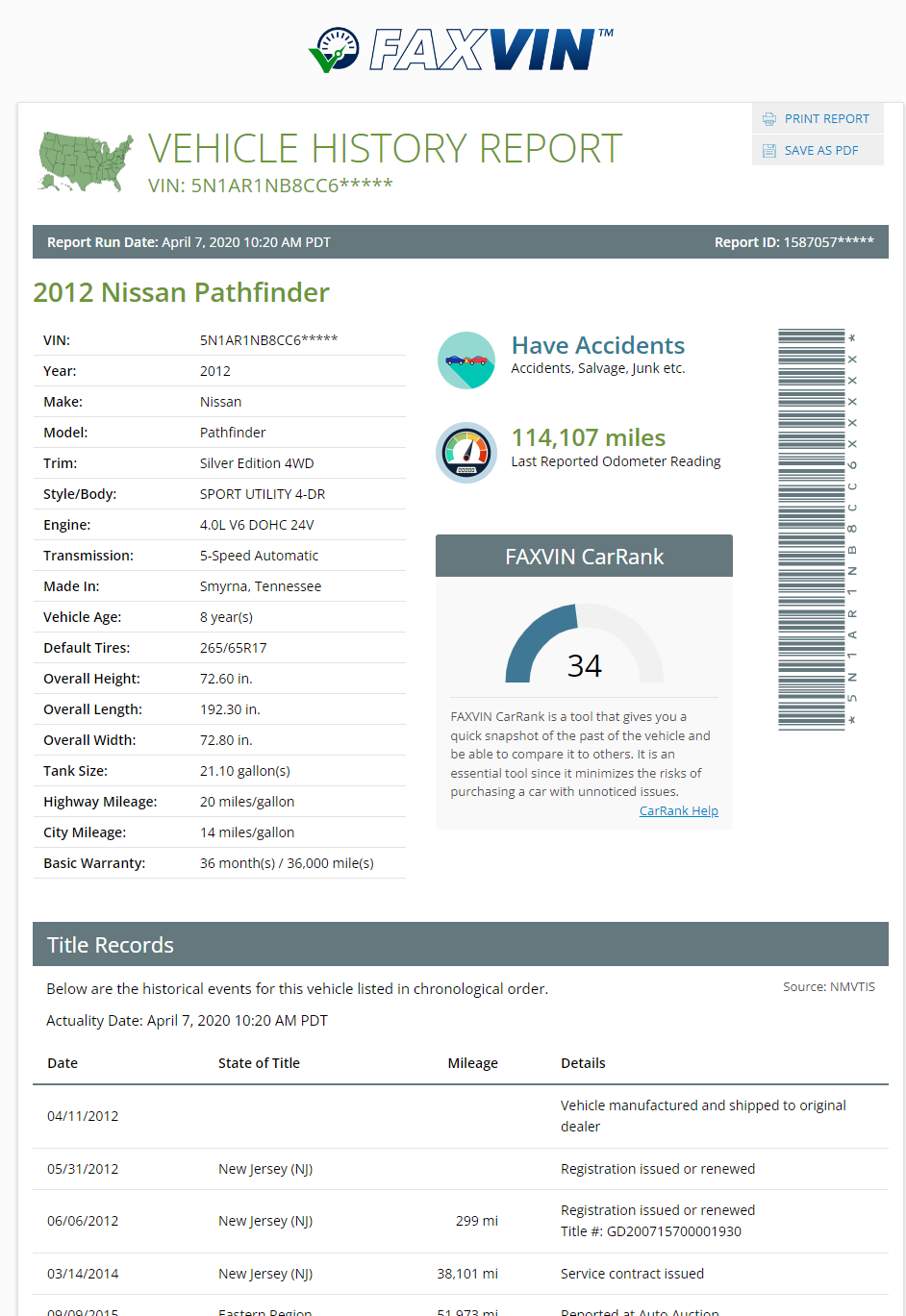Click the save icon beside Save as PDF
The image size is (906, 1316).
pos(769,151)
